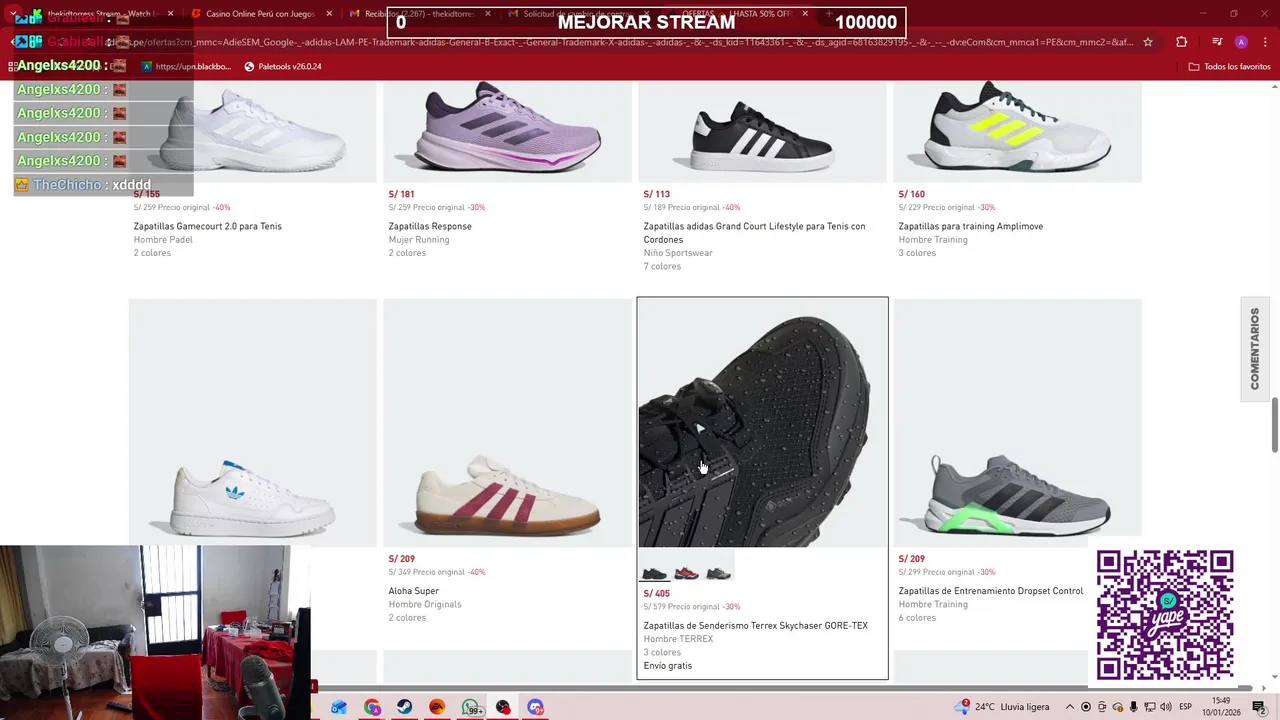Screen dimensions: 1280x720
Task: Select the first black Terrex color thumbnail
Action: click(655, 573)
